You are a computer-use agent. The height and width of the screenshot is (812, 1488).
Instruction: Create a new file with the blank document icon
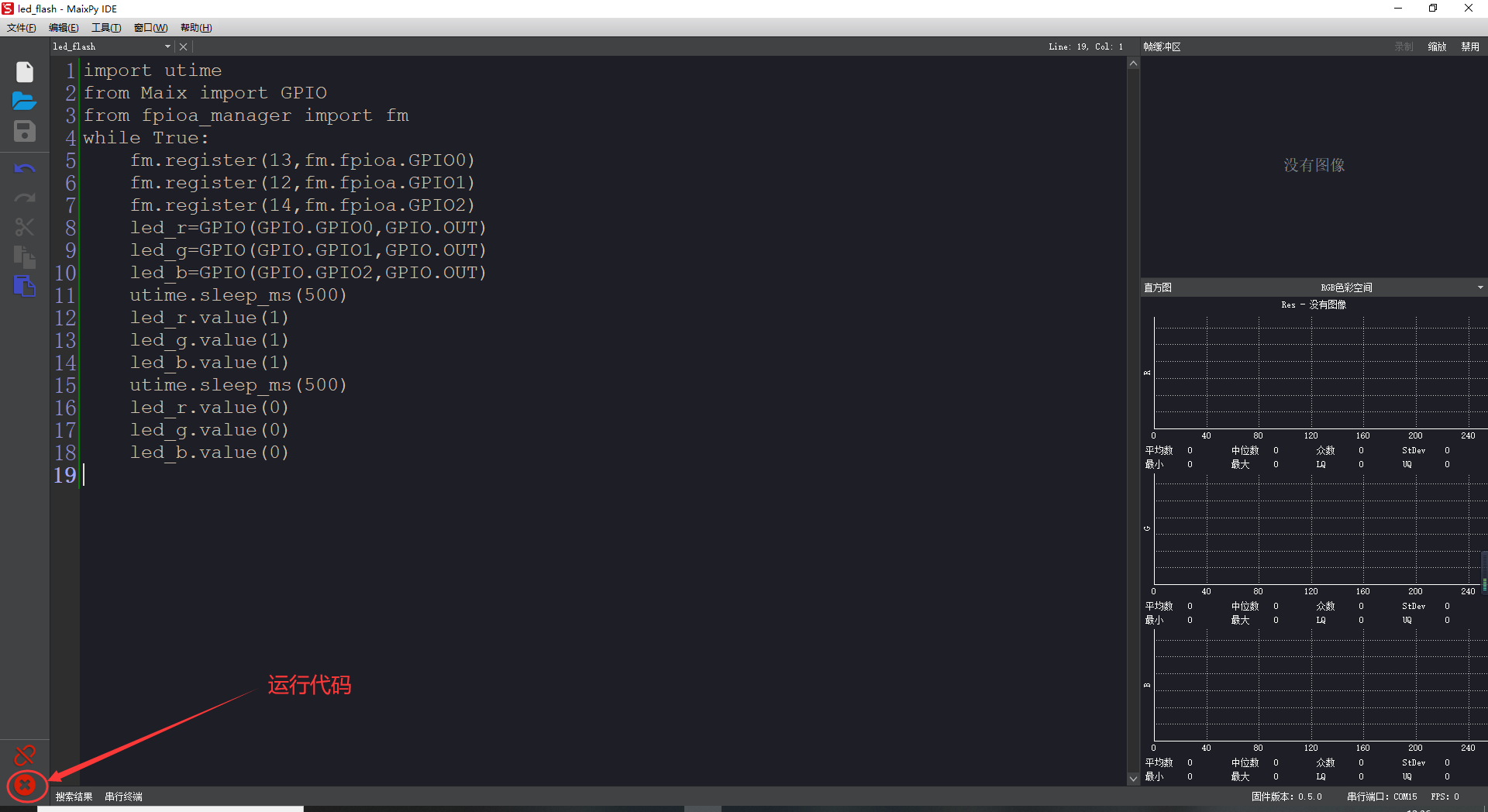point(25,72)
